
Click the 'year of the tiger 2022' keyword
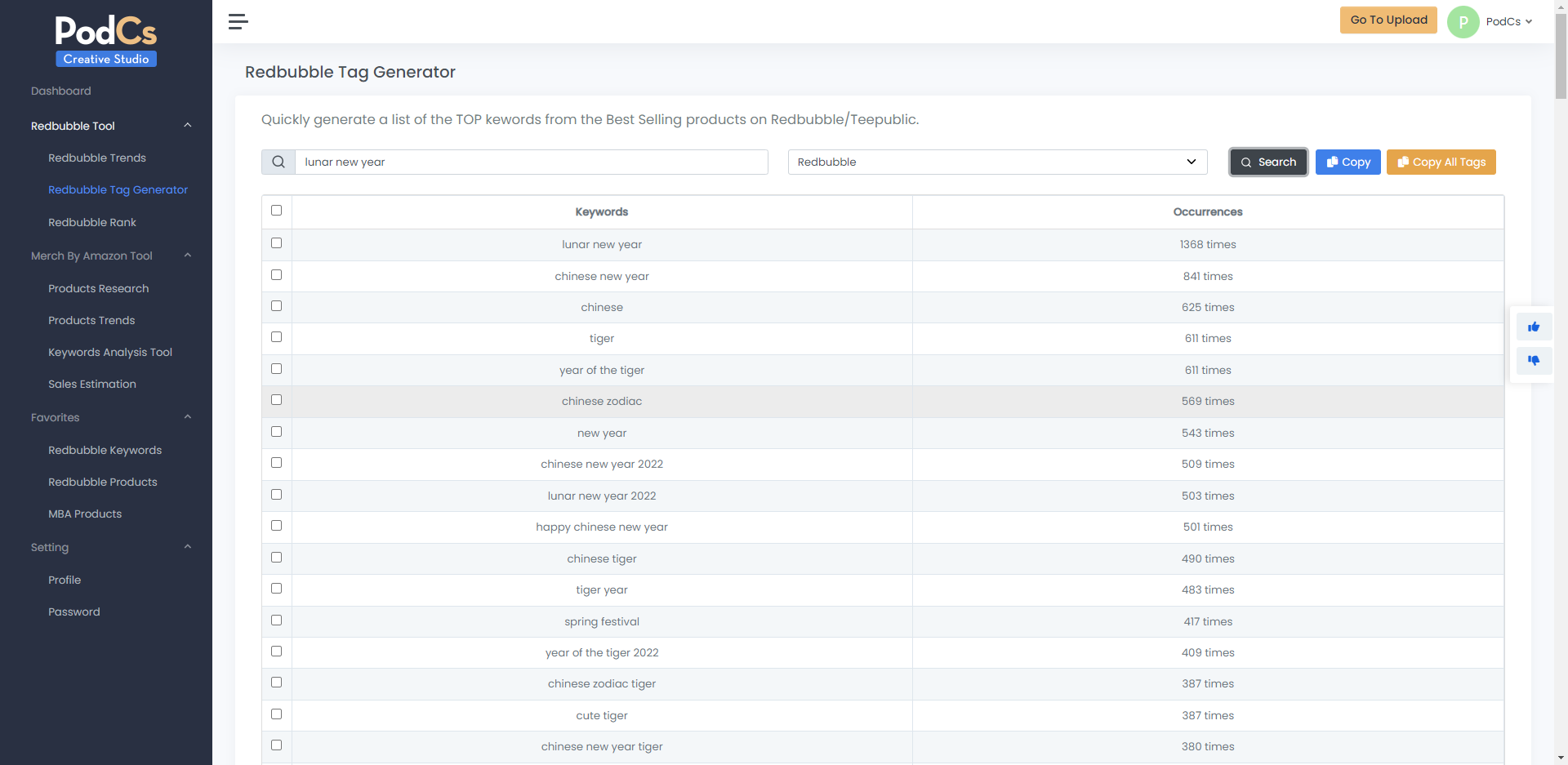point(602,652)
